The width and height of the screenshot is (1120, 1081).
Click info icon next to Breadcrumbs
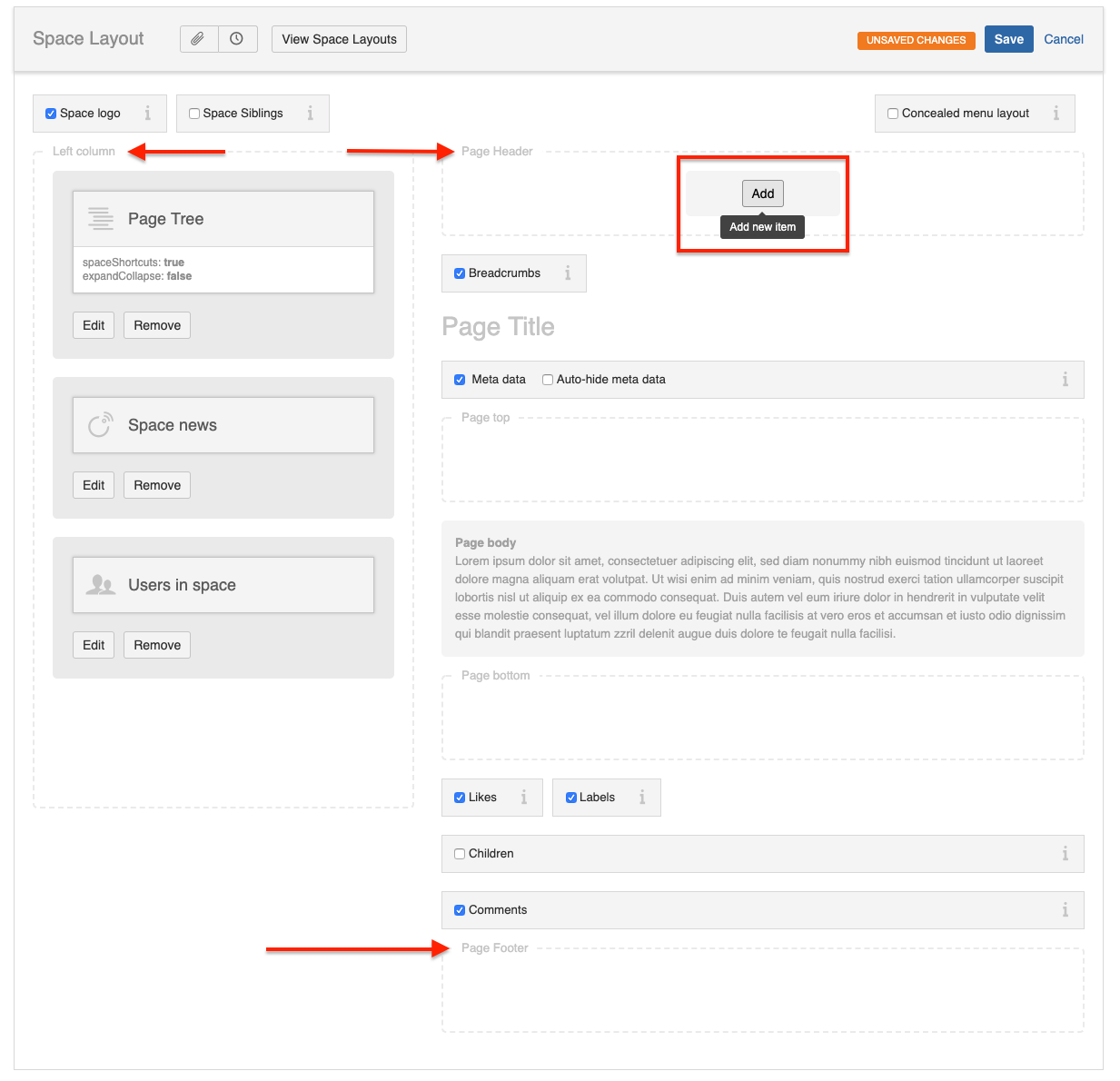click(x=568, y=273)
